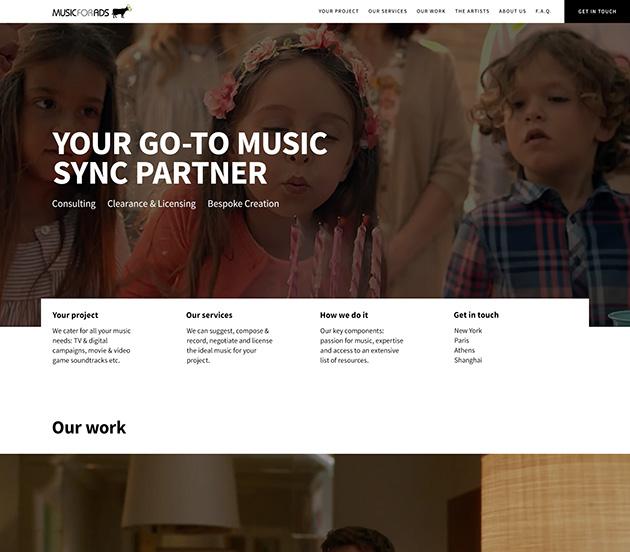This screenshot has width=630, height=552.
Task: Choose the New York office link
Action: tap(468, 331)
